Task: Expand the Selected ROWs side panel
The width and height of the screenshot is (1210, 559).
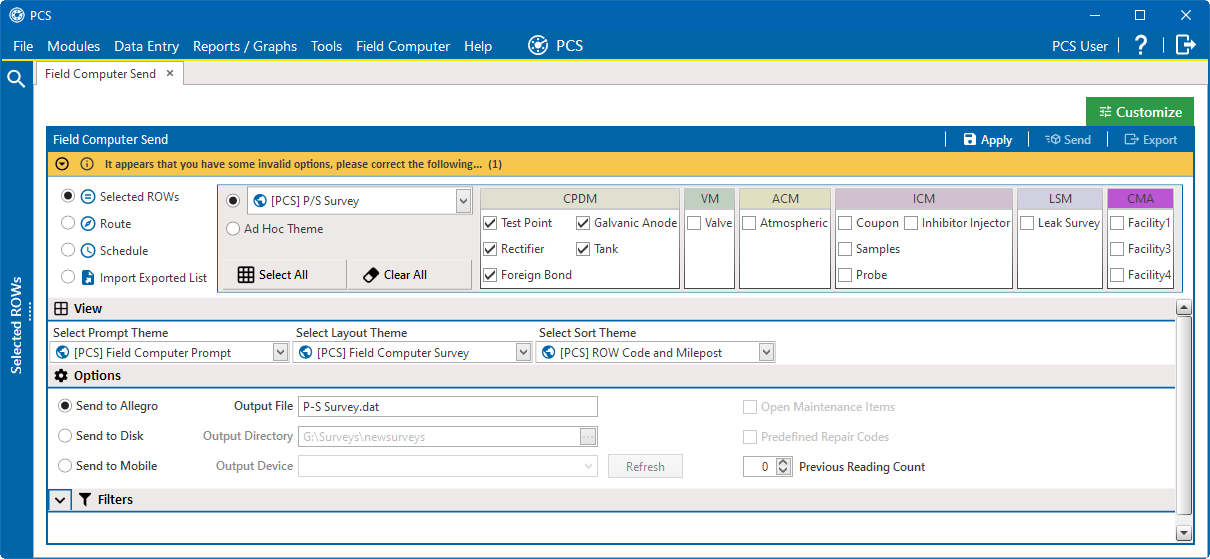Action: pos(16,325)
